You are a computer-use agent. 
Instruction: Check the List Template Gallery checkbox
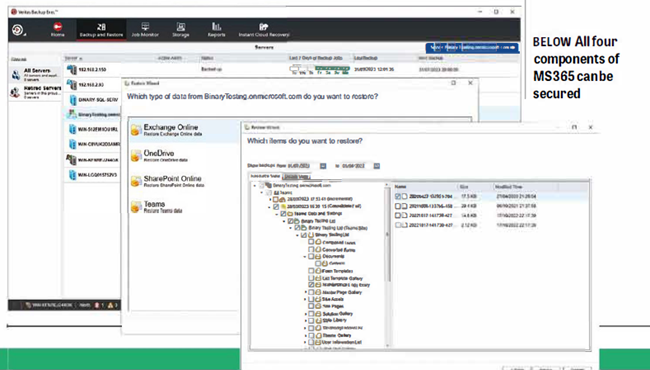[311, 278]
